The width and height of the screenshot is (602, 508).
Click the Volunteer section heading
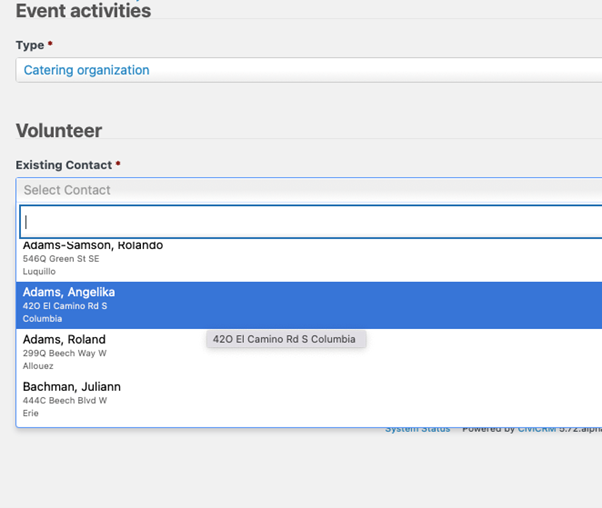[x=59, y=130]
